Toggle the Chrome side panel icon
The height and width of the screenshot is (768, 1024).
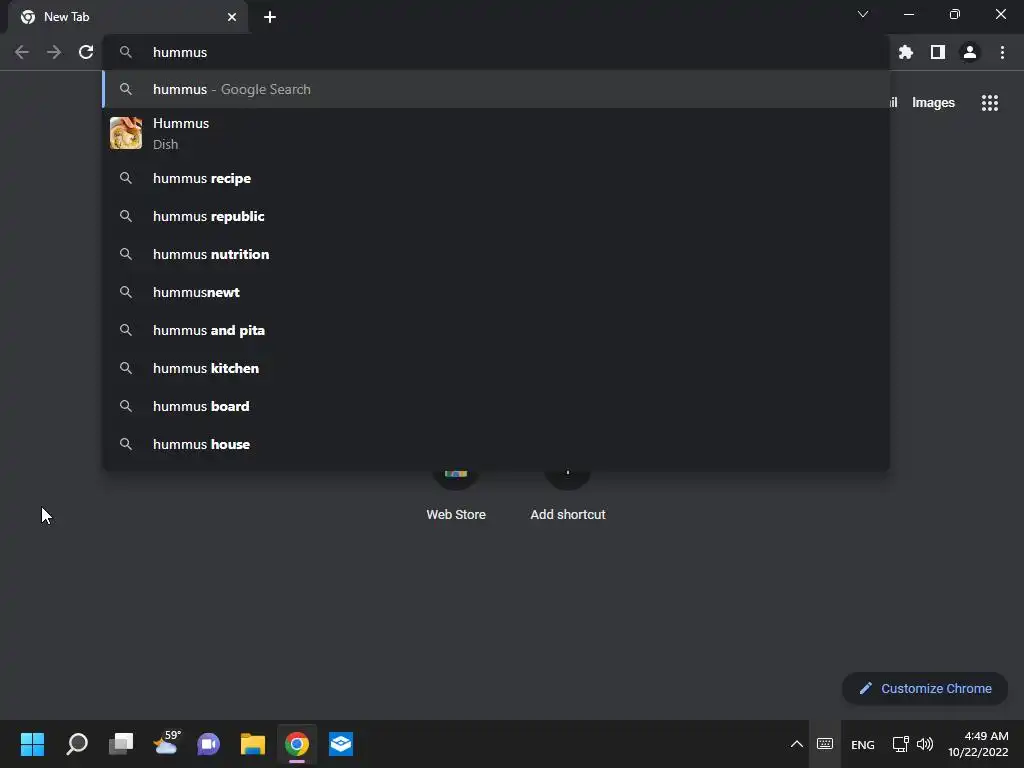938,52
